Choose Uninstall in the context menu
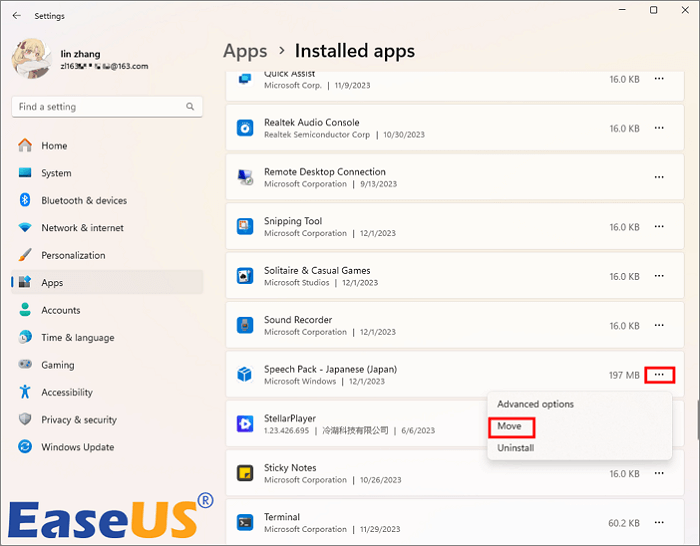This screenshot has width=700, height=546. (579, 448)
